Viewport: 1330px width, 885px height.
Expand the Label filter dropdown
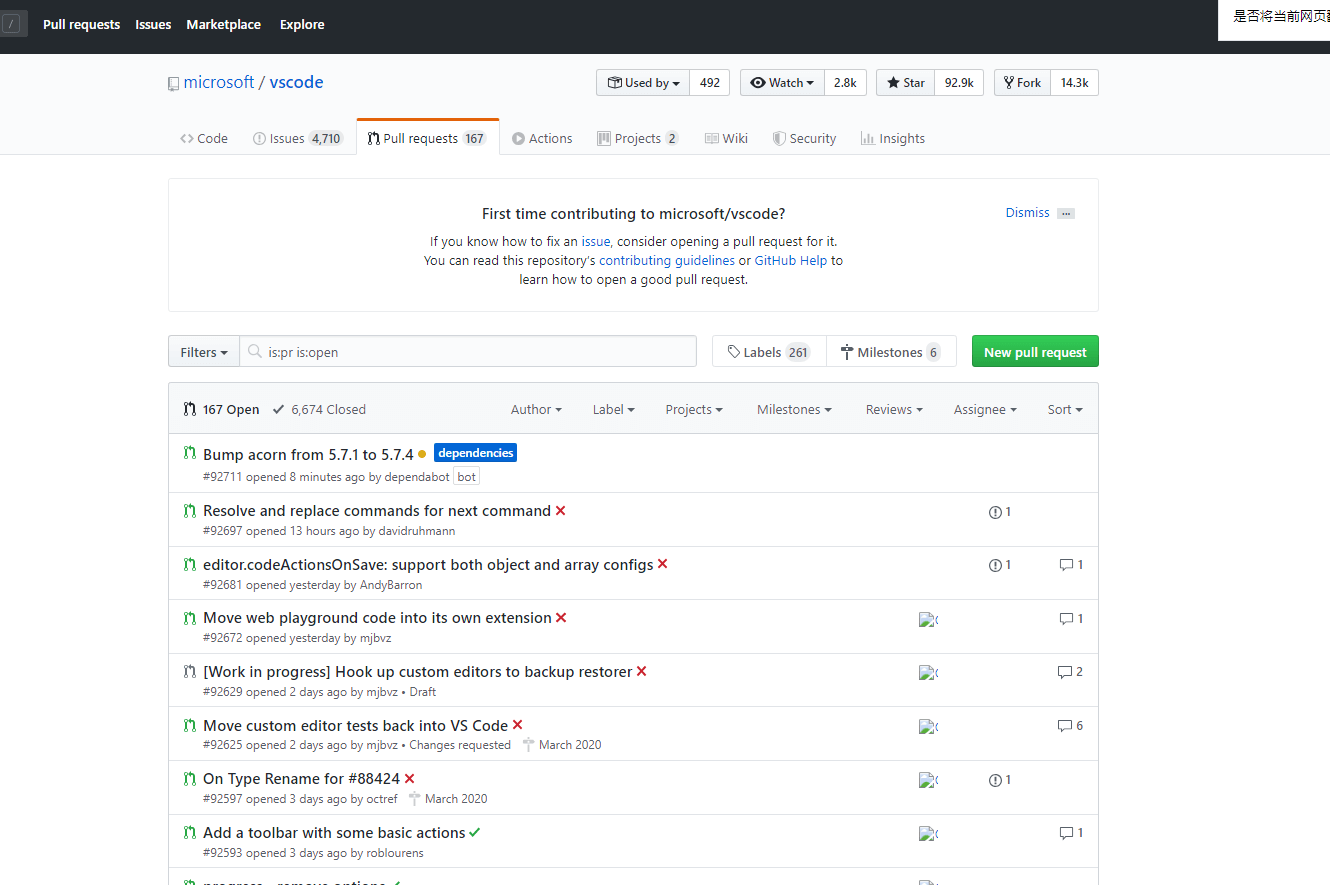point(614,410)
